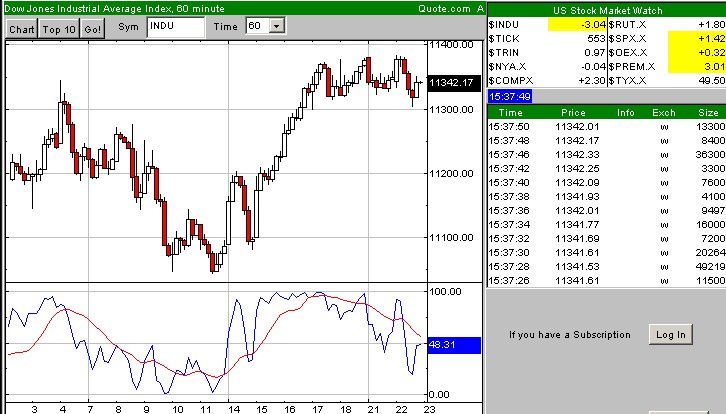Screen dimensions: 726x414
Task: Click the Chart button
Action: click(x=22, y=29)
